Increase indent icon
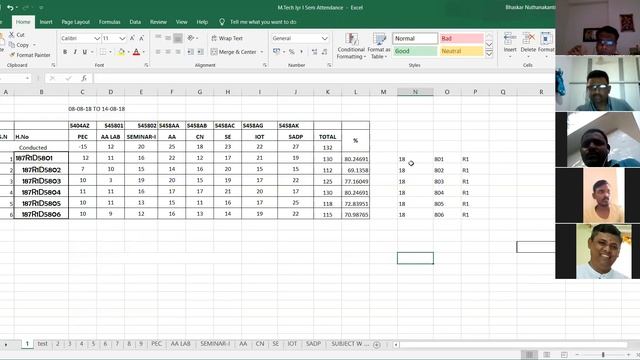Image resolution: width=640 pixels, height=360 pixels. click(200, 52)
